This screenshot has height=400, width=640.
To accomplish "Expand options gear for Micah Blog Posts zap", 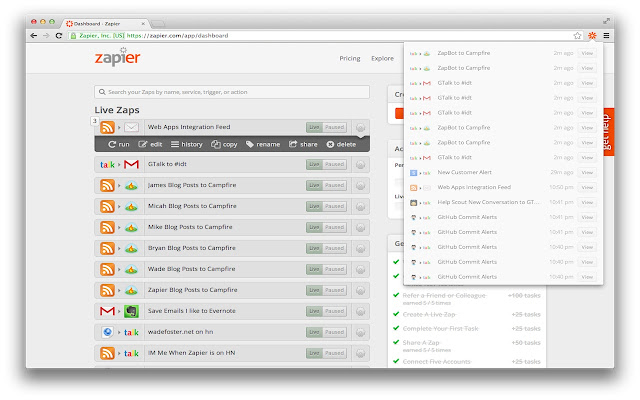I will [360, 207].
